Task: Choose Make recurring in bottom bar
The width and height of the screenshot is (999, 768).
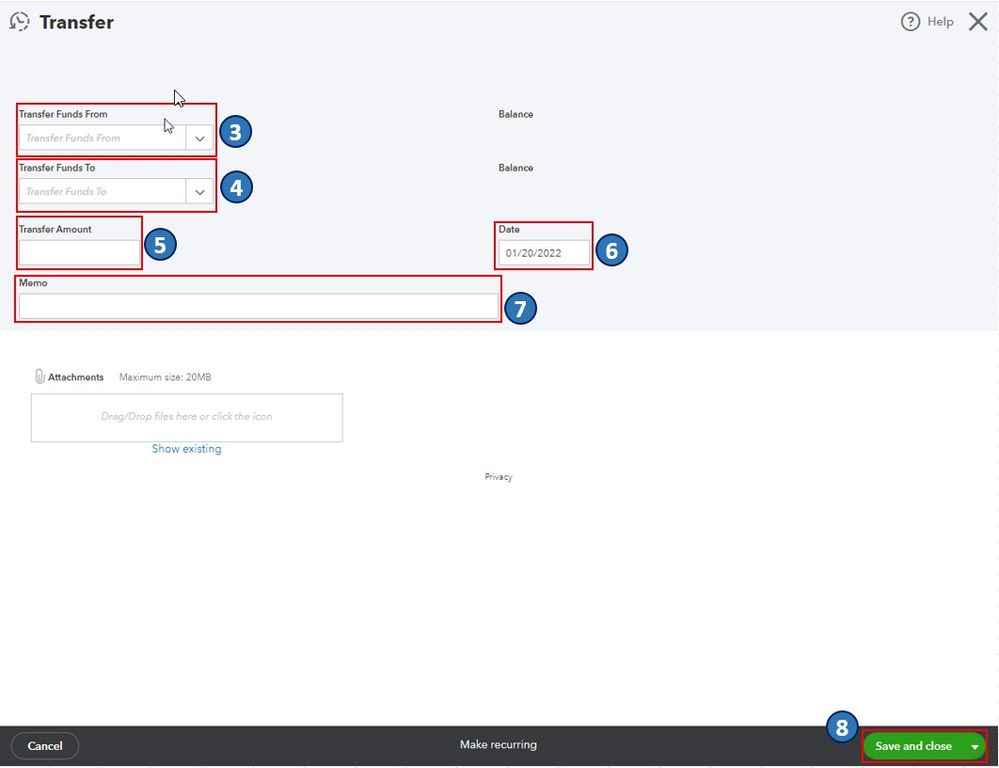Action: (498, 744)
